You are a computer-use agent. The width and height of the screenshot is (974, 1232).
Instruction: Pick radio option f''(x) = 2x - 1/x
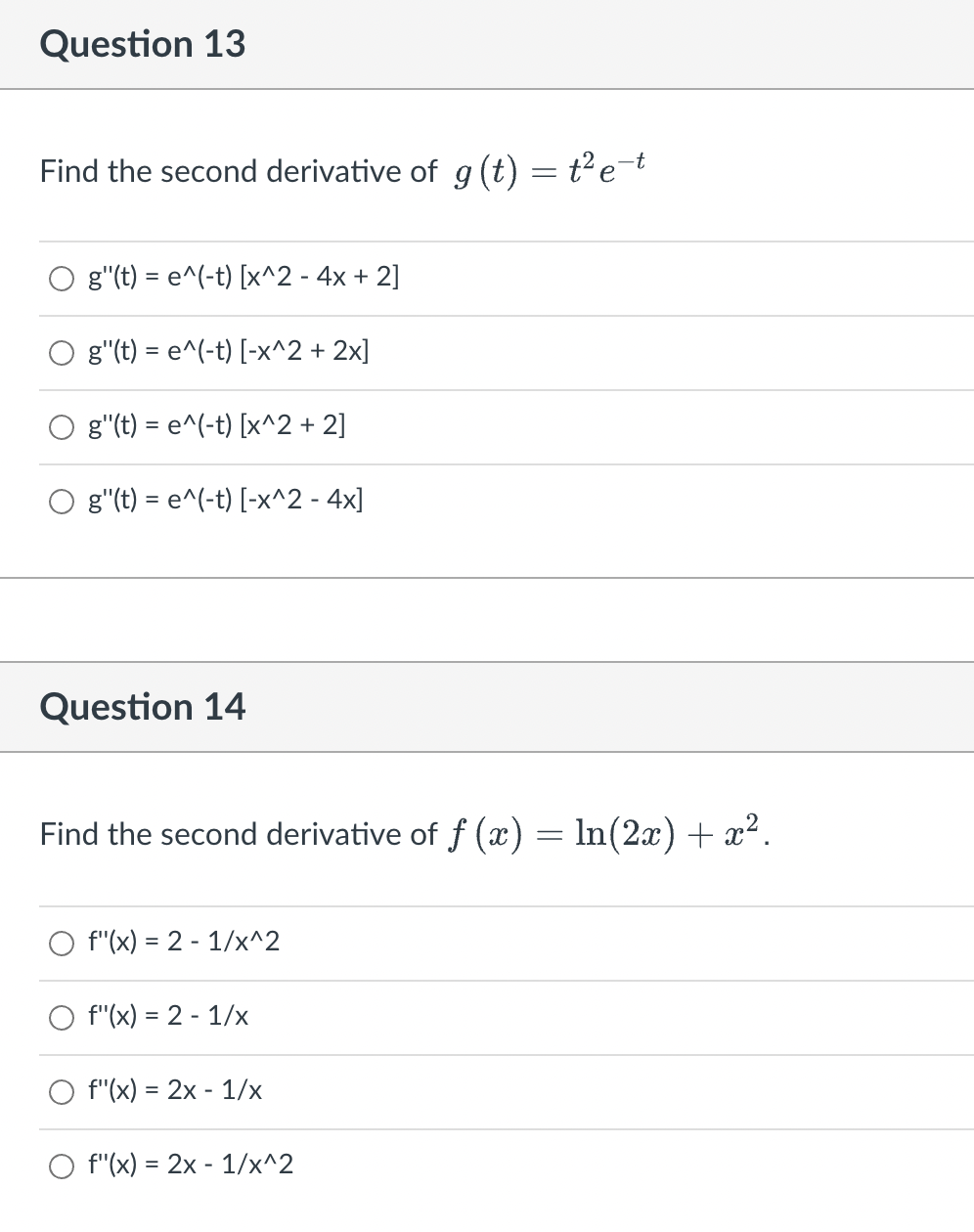click(x=62, y=1092)
